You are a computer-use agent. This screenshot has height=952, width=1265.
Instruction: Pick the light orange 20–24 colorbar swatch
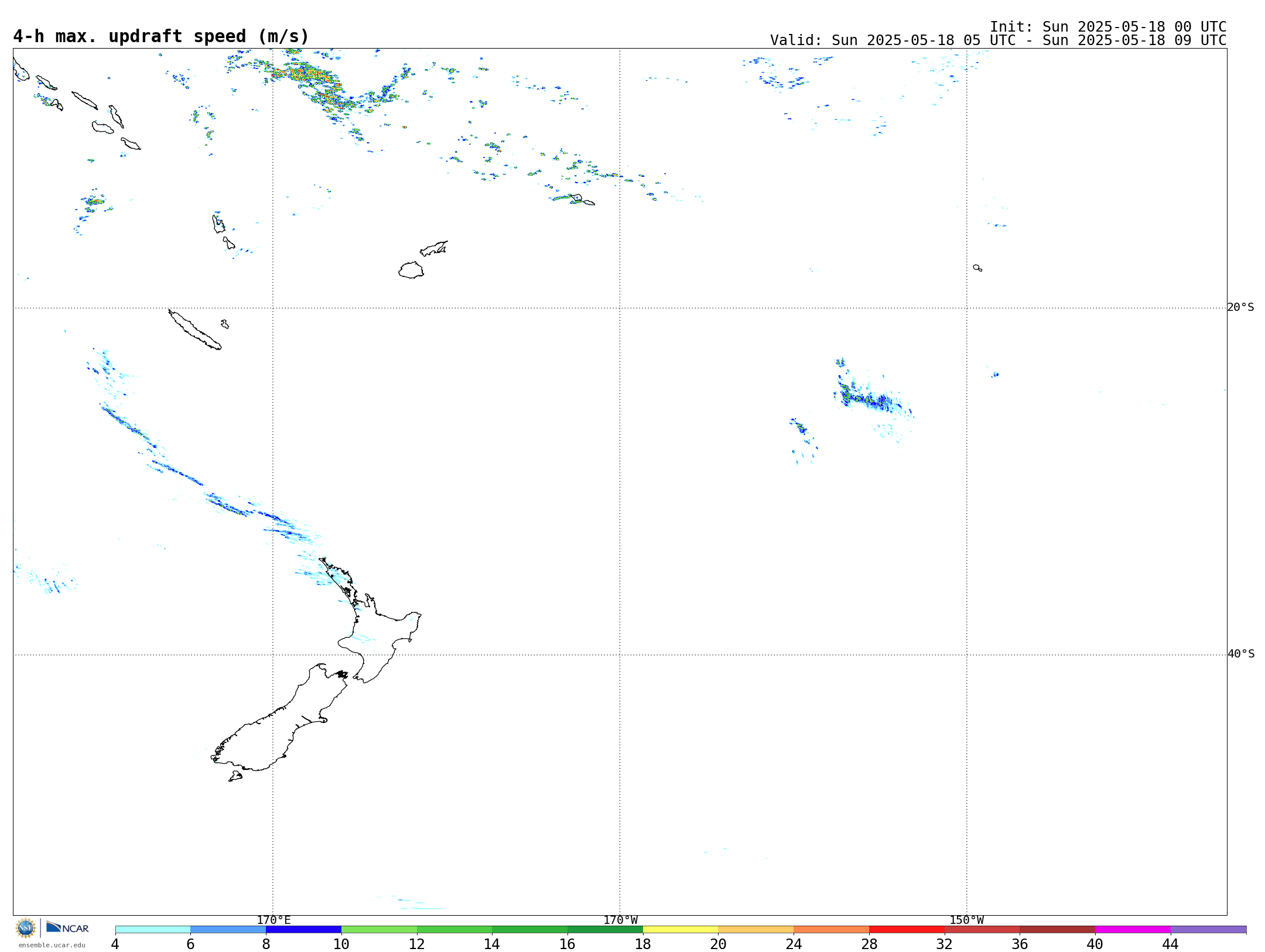tap(756, 930)
